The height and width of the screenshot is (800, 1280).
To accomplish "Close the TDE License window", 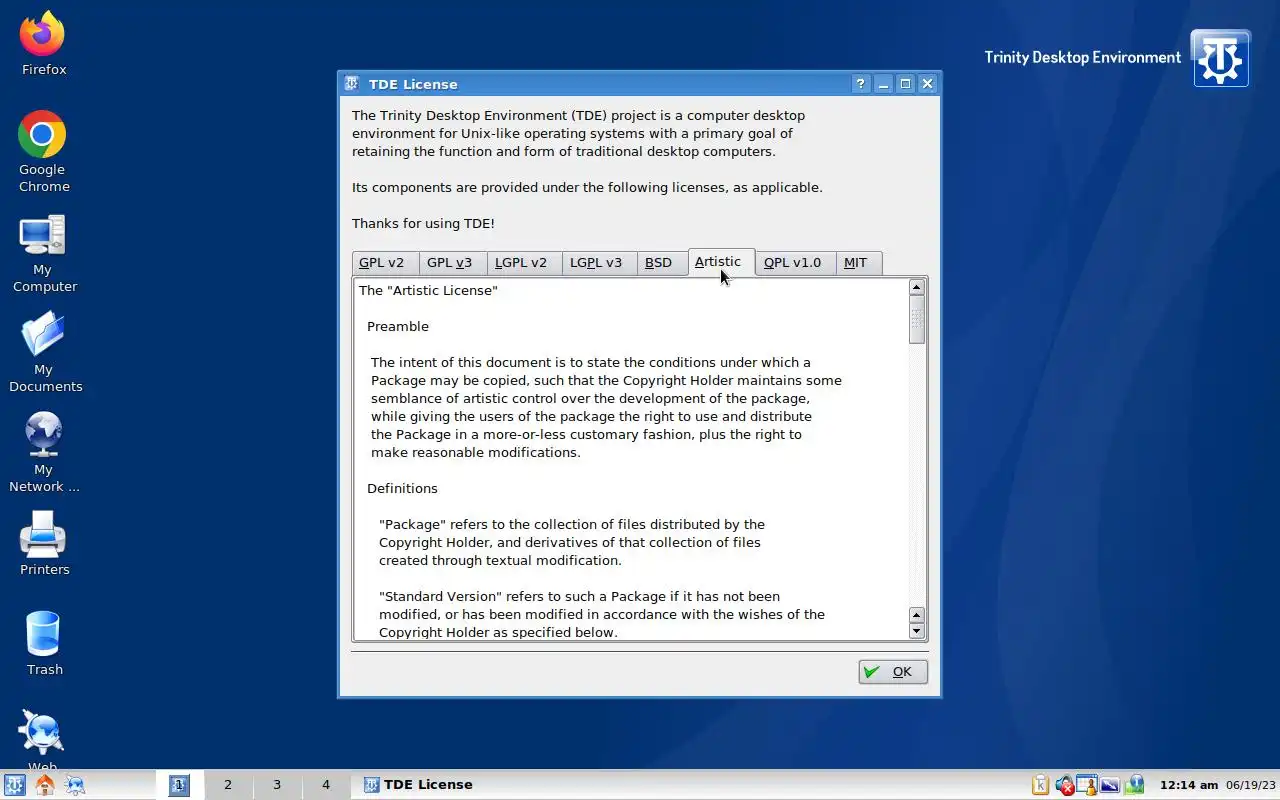I will pyautogui.click(x=927, y=84).
